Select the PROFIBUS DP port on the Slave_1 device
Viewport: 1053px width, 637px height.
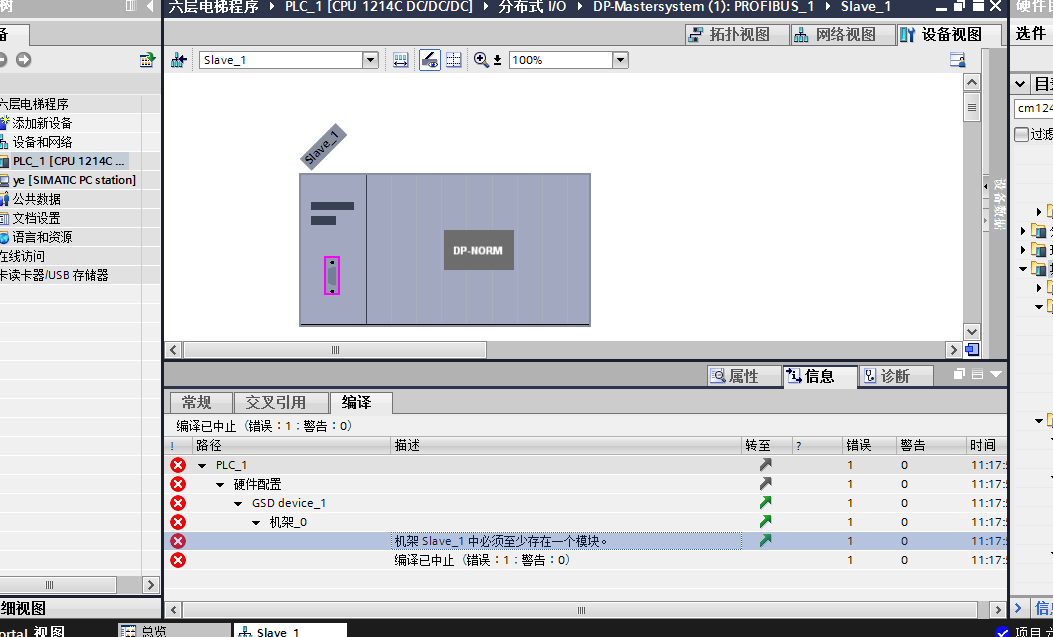pos(332,275)
